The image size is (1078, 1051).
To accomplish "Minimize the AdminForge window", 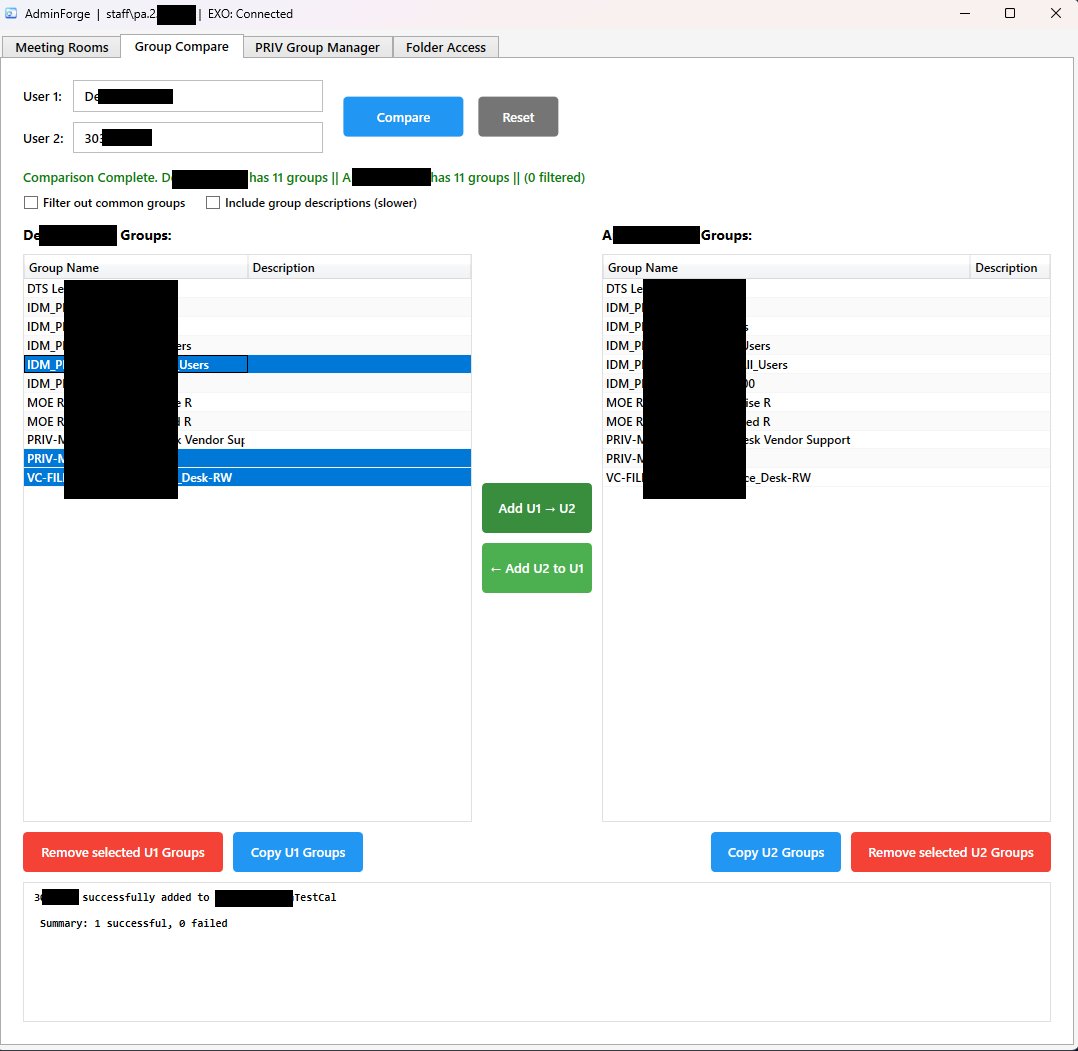I will click(965, 13).
